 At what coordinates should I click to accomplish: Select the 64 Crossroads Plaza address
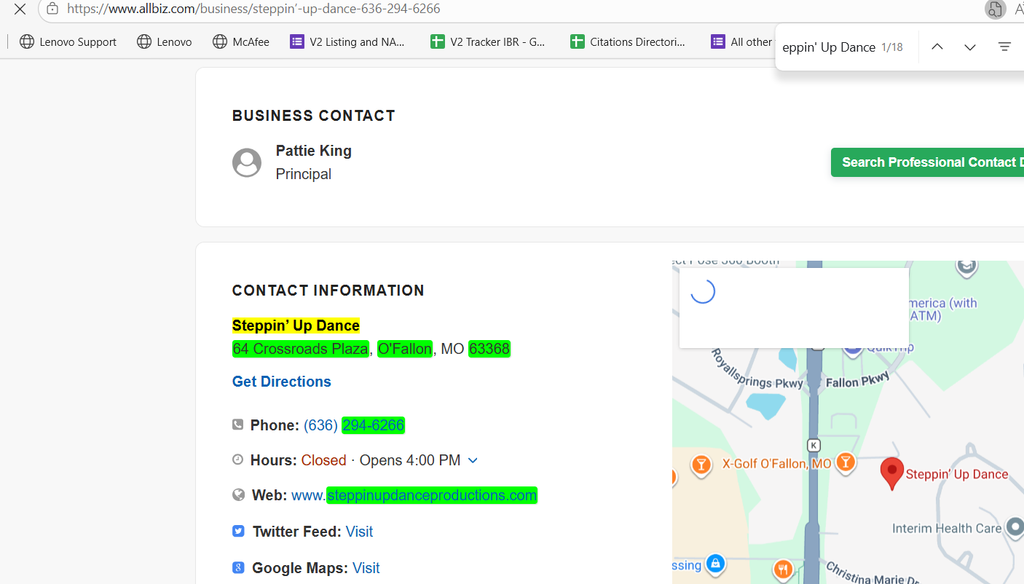tap(300, 349)
